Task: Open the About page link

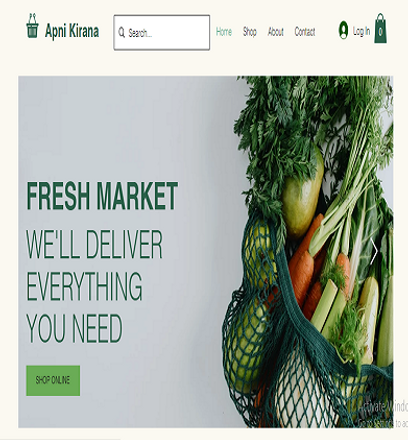Action: [276, 32]
